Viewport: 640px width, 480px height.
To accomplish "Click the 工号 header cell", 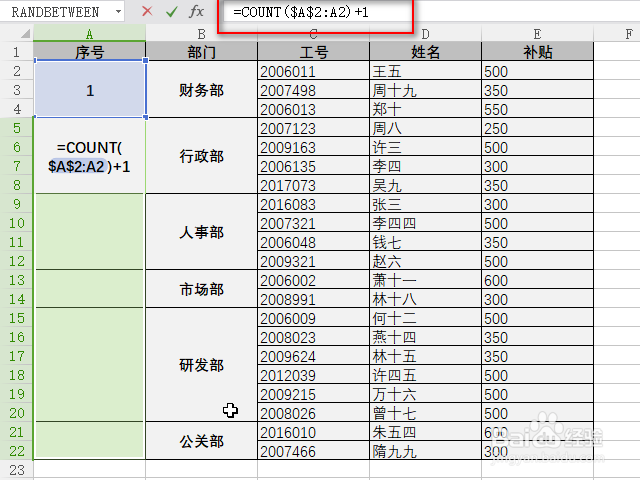I will click(x=313, y=52).
